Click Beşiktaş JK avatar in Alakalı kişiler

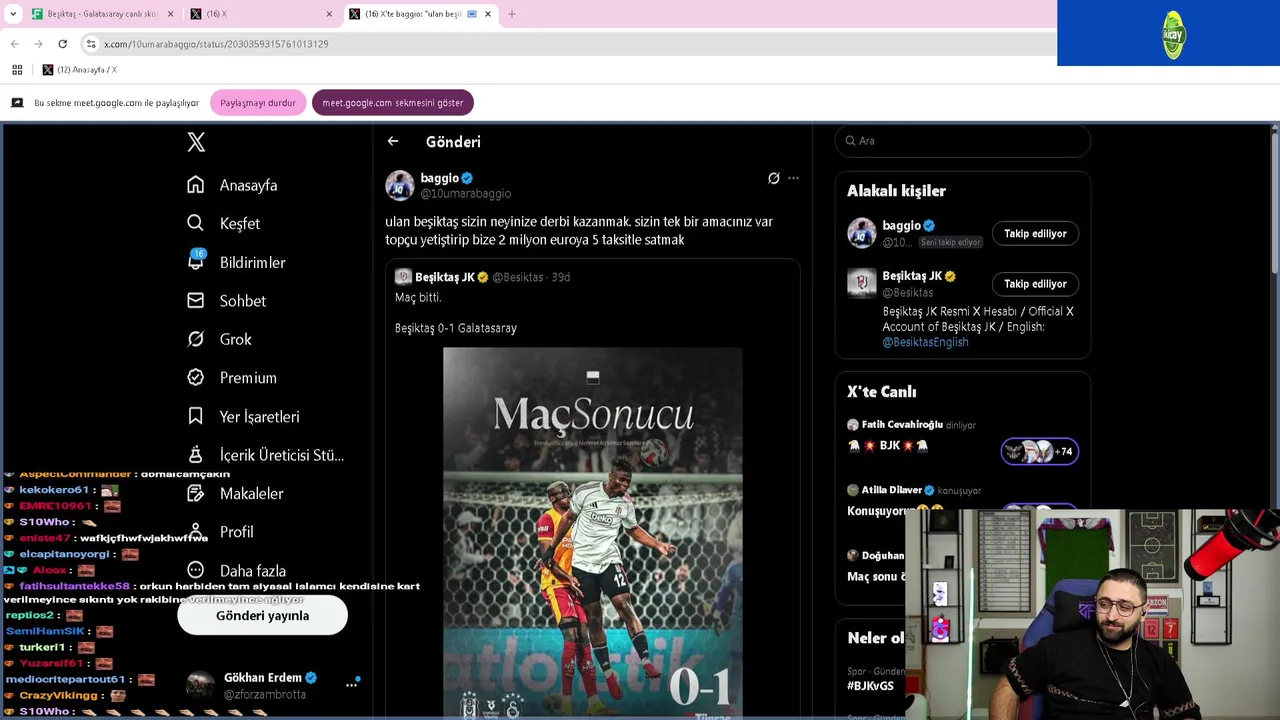point(861,283)
